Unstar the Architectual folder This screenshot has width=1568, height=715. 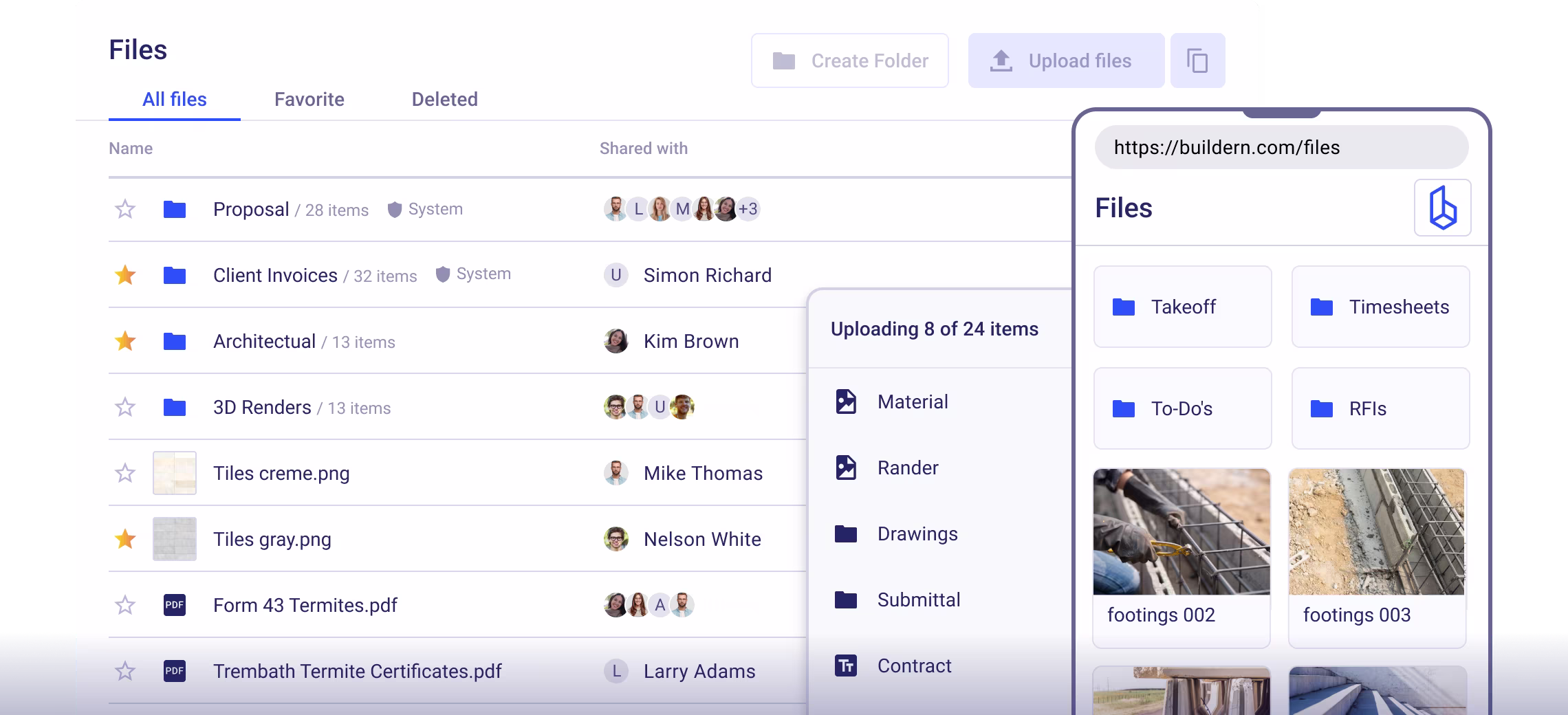click(x=125, y=341)
